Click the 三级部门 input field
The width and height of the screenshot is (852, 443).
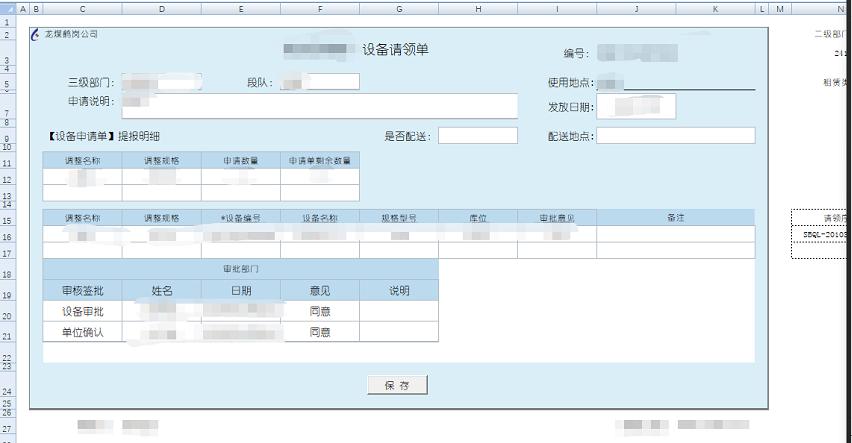(x=162, y=82)
